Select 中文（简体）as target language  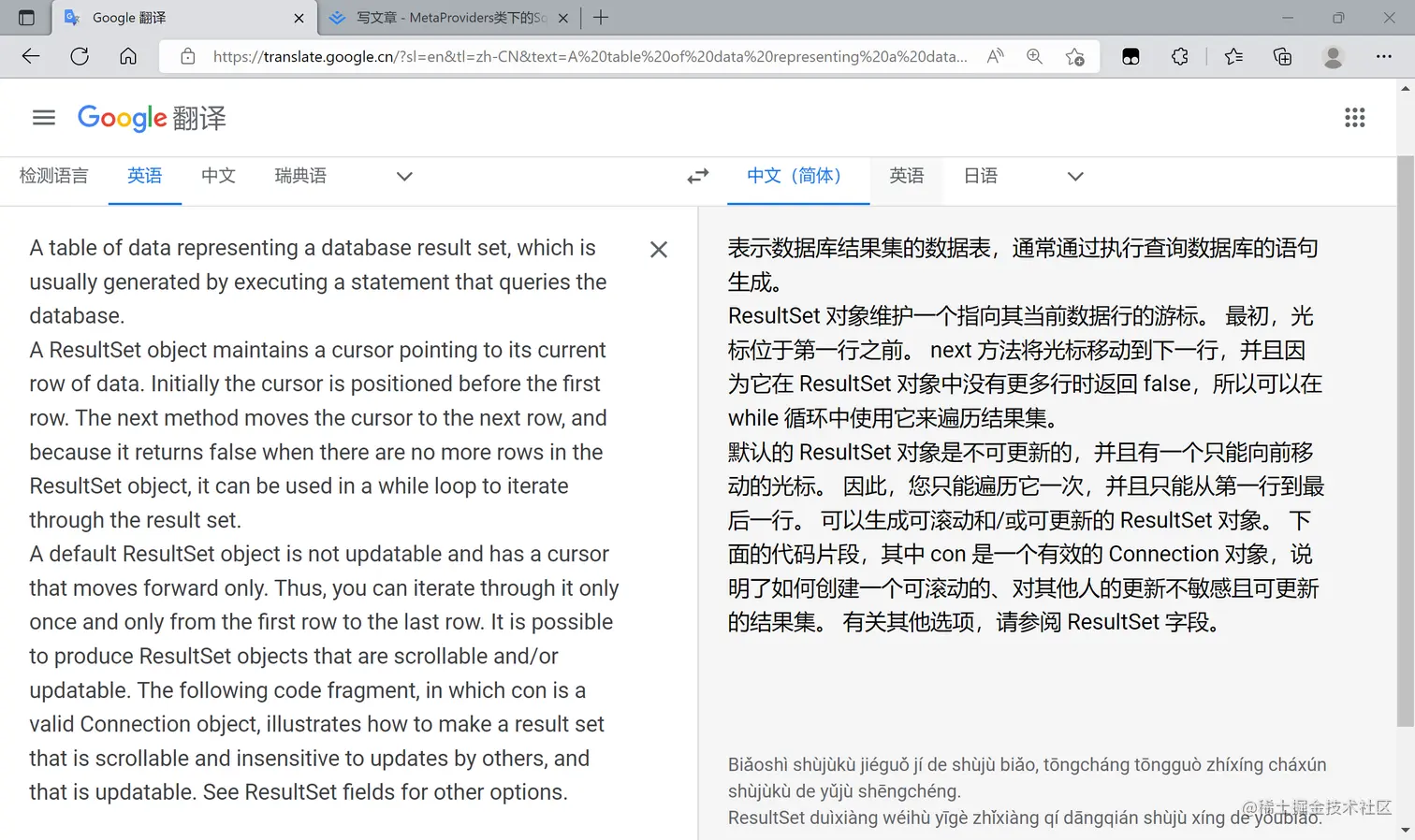pos(798,176)
